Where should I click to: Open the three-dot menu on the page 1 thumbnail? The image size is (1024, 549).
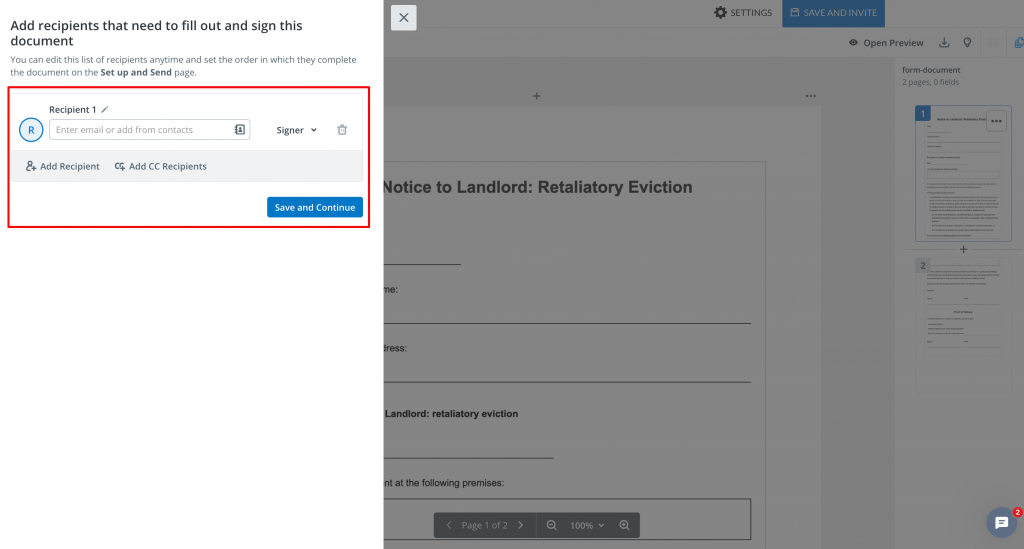[996, 121]
